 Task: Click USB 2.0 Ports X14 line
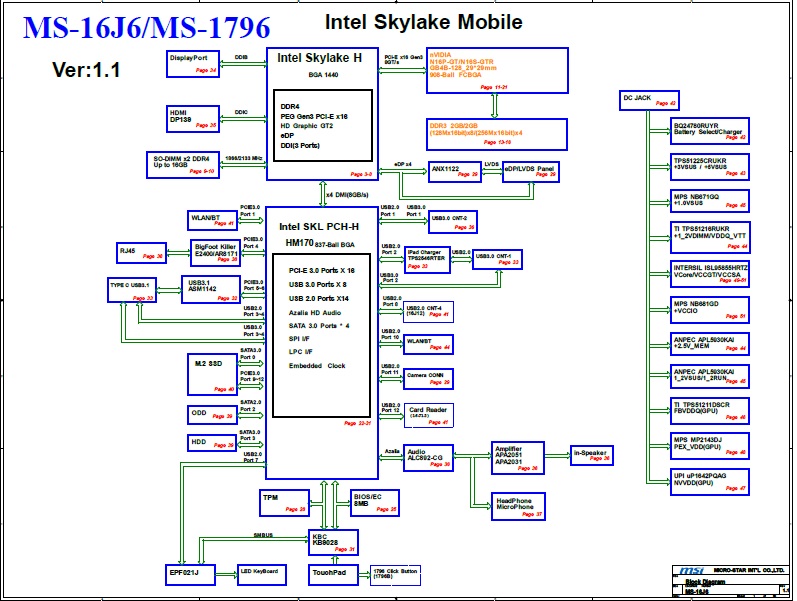[x=319, y=298]
